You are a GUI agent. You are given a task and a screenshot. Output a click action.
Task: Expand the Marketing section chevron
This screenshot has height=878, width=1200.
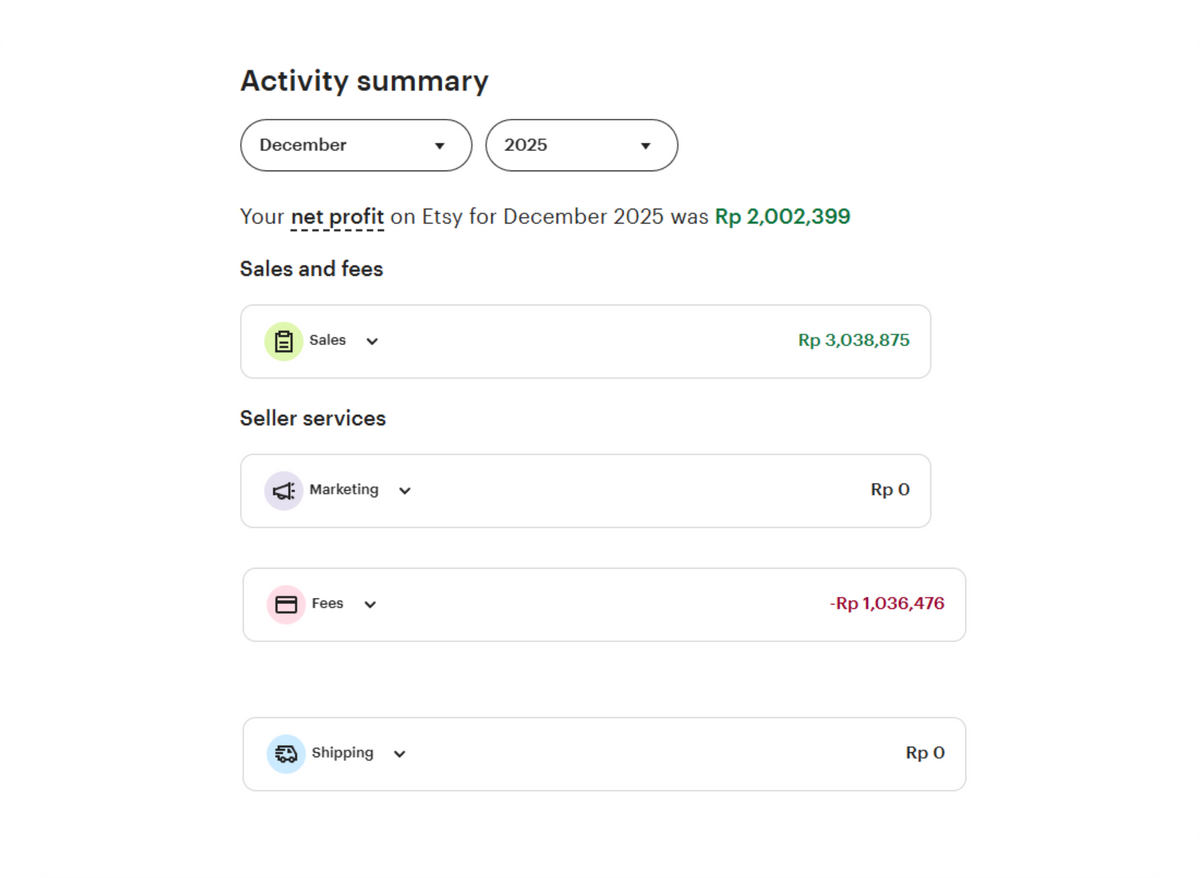tap(404, 491)
